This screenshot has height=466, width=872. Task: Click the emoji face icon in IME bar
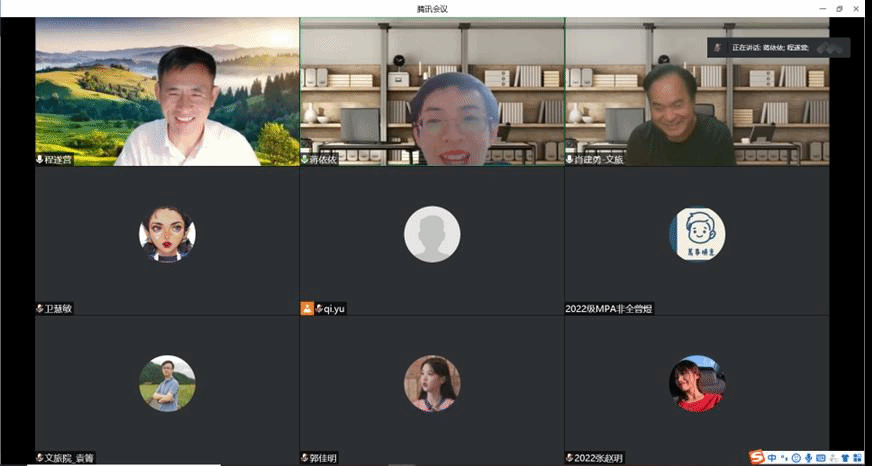pyautogui.click(x=796, y=457)
